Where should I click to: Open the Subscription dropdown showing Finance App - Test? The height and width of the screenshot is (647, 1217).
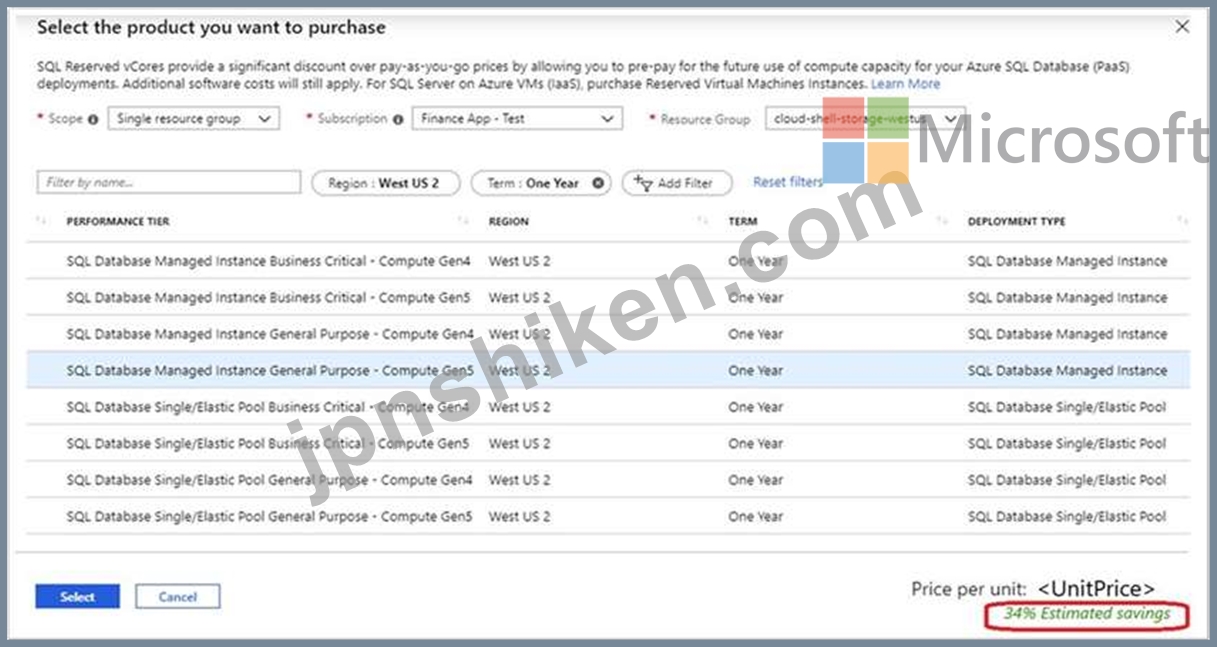pyautogui.click(x=517, y=118)
